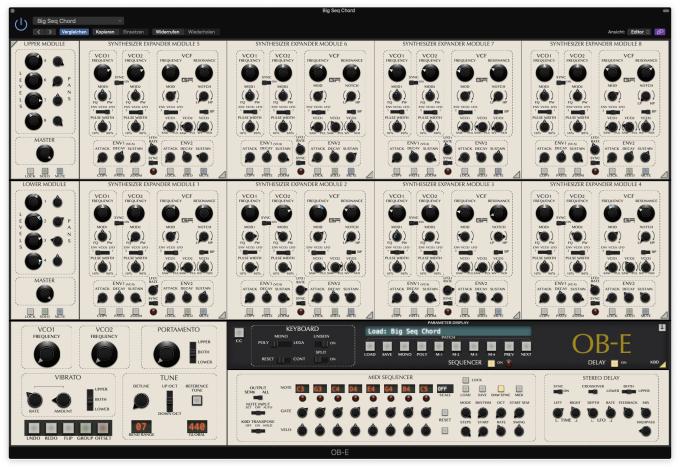Select the M-1 patch button
Viewport: 680px width, 469px height.
[439, 346]
